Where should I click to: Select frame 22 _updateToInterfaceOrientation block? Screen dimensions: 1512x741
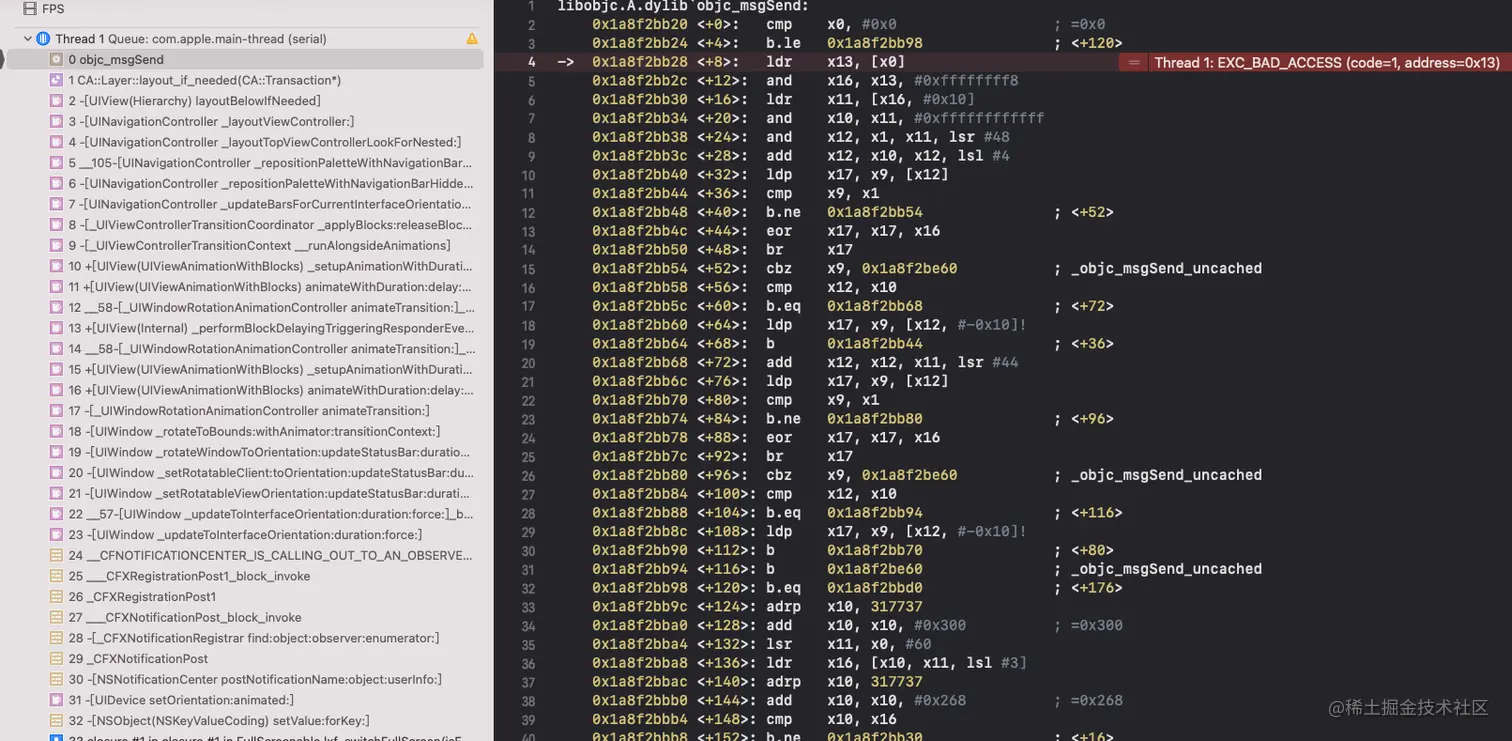246,514
